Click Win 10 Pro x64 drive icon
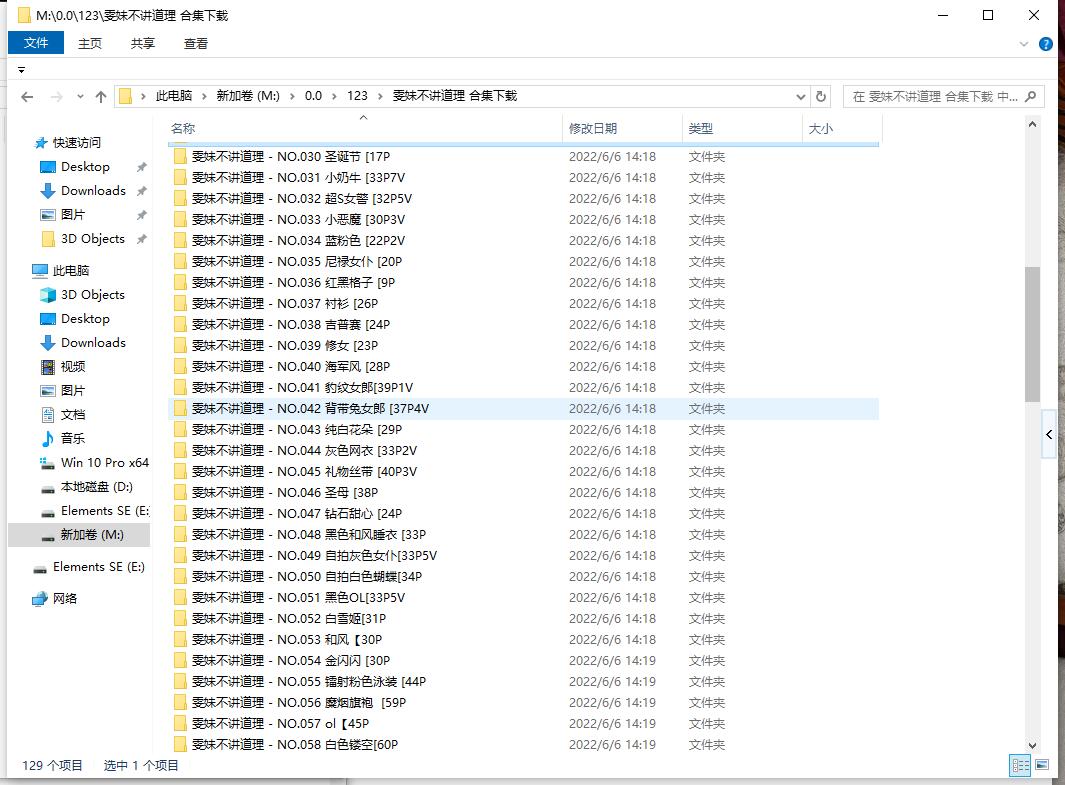1065x785 pixels. pyautogui.click(x=47, y=463)
